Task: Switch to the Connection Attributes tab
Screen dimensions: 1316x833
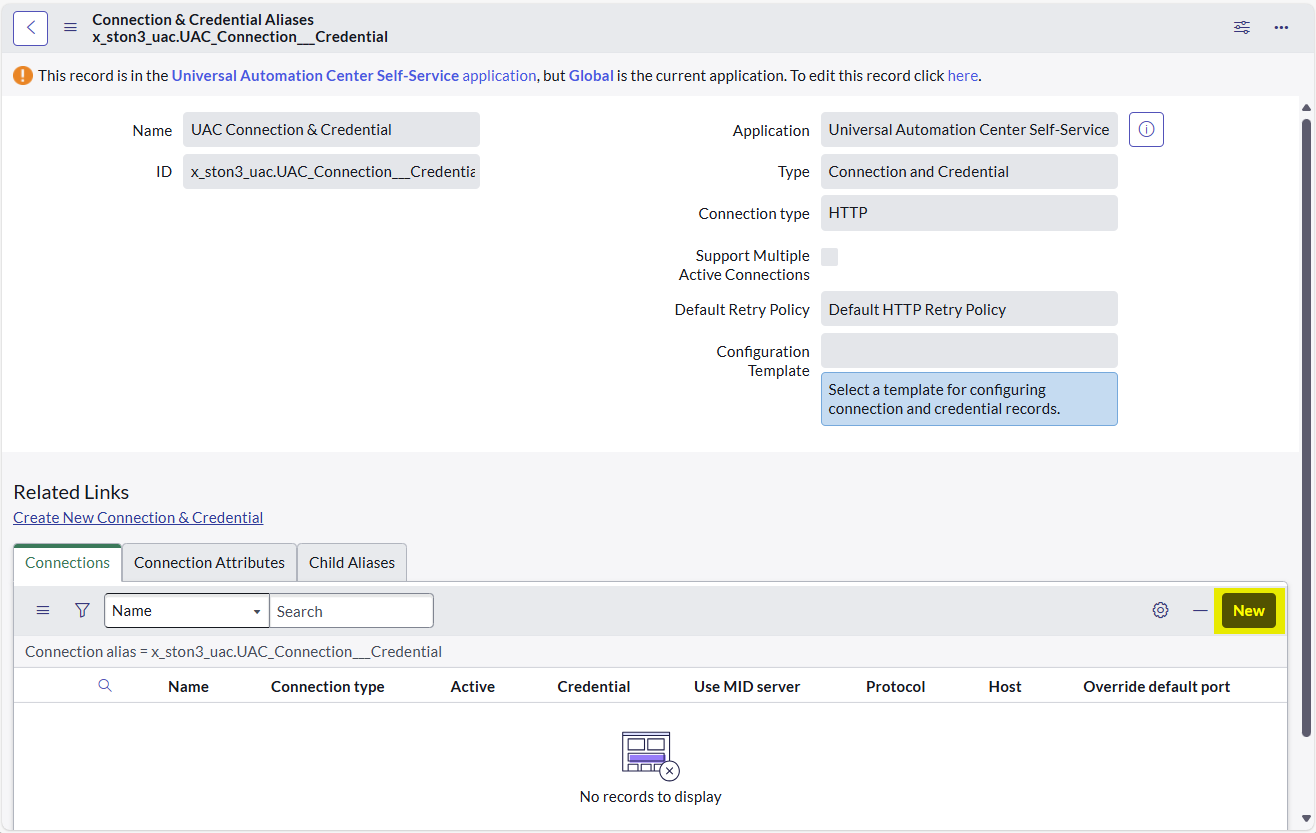Action: (x=209, y=563)
